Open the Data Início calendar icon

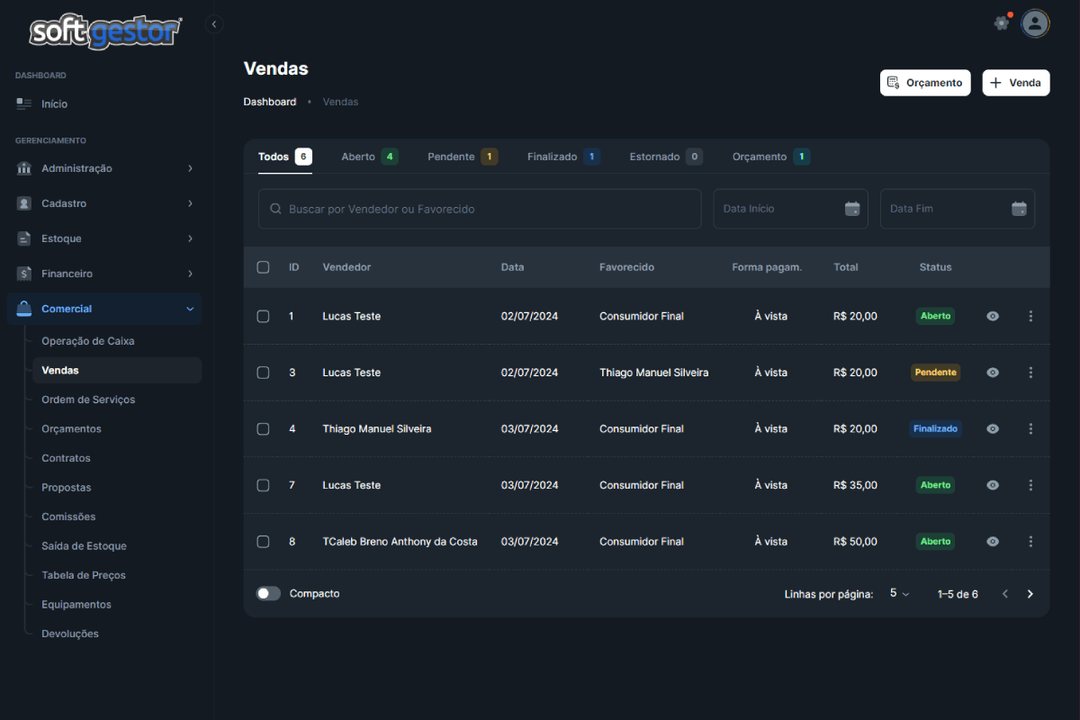pos(852,209)
